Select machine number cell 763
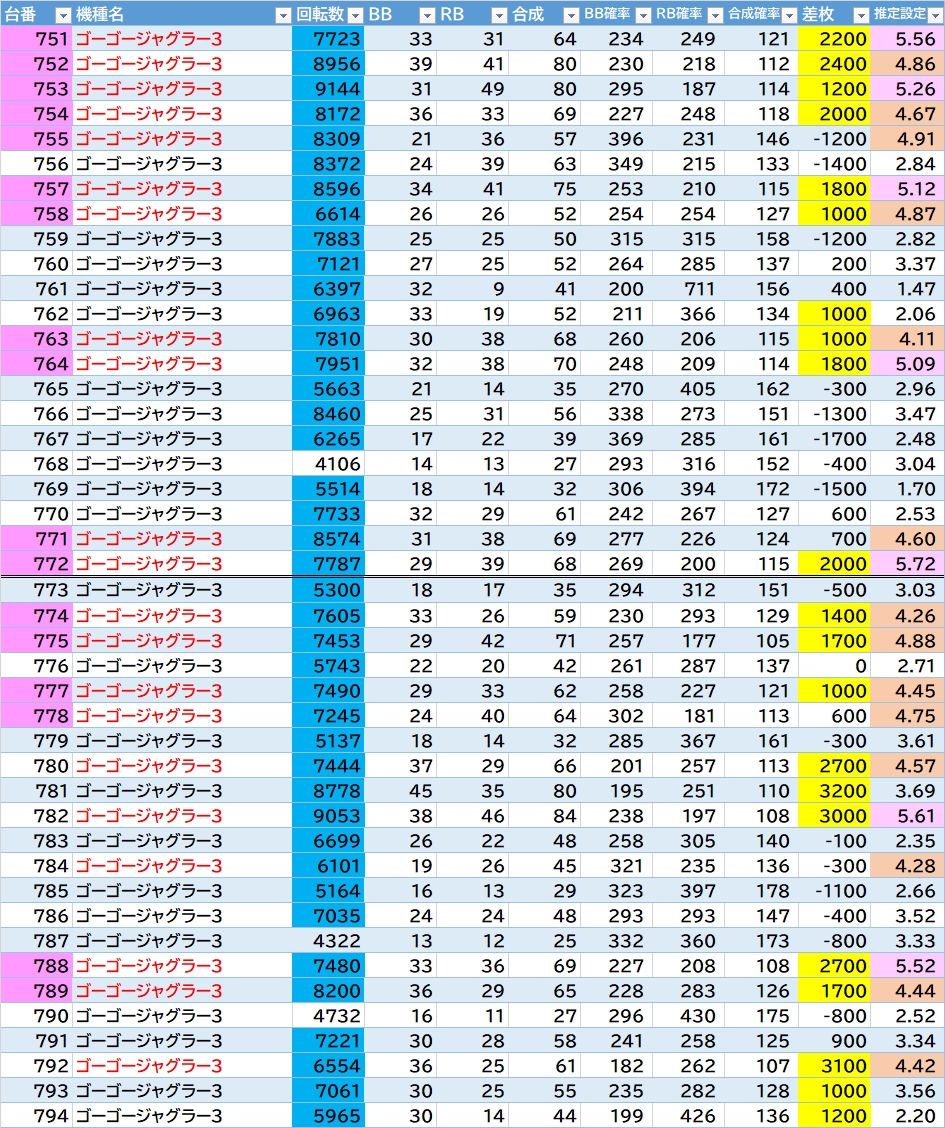The height and width of the screenshot is (1128, 945). (37, 339)
